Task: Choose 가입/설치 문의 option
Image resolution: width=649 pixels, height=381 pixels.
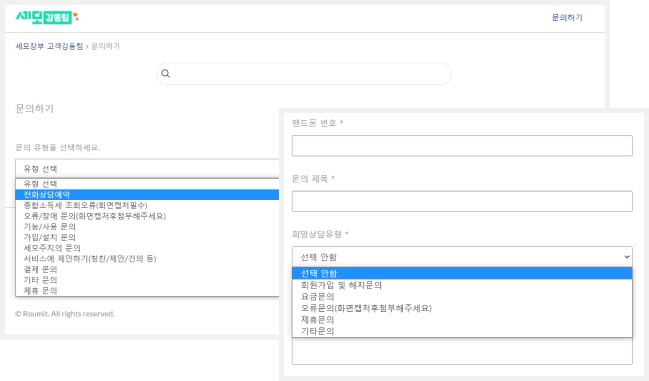Action: (x=147, y=237)
